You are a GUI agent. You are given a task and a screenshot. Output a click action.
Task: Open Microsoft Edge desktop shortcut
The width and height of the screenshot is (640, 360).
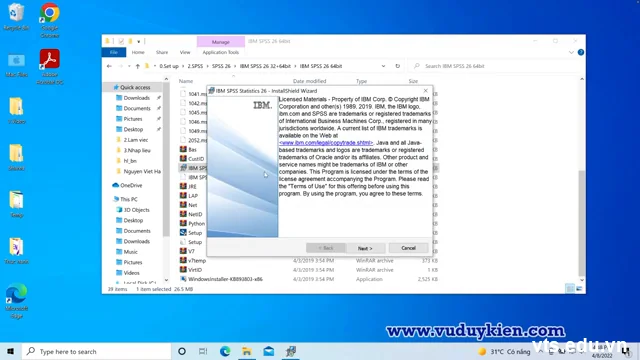pos(16,301)
